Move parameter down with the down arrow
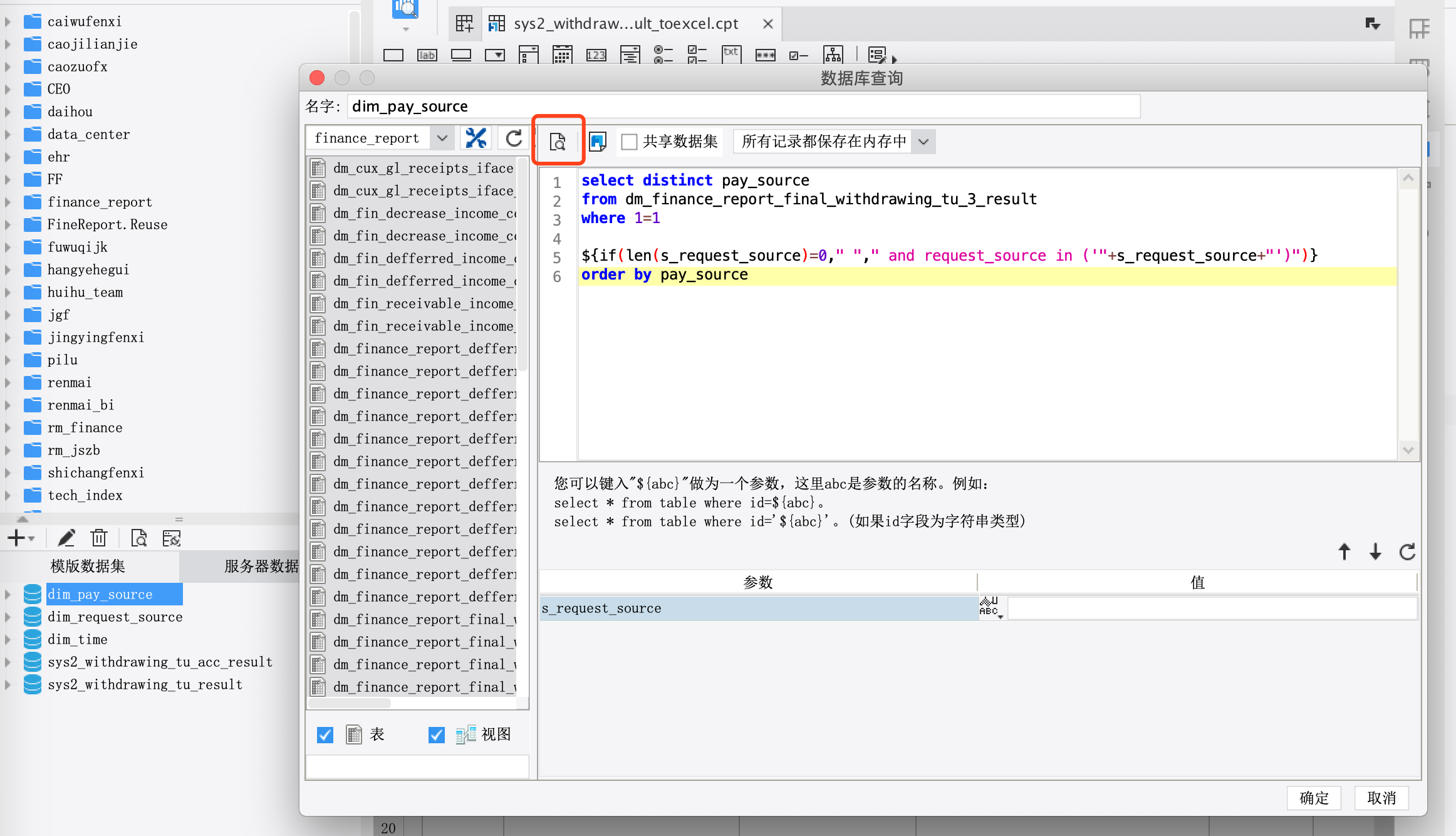 (1375, 551)
